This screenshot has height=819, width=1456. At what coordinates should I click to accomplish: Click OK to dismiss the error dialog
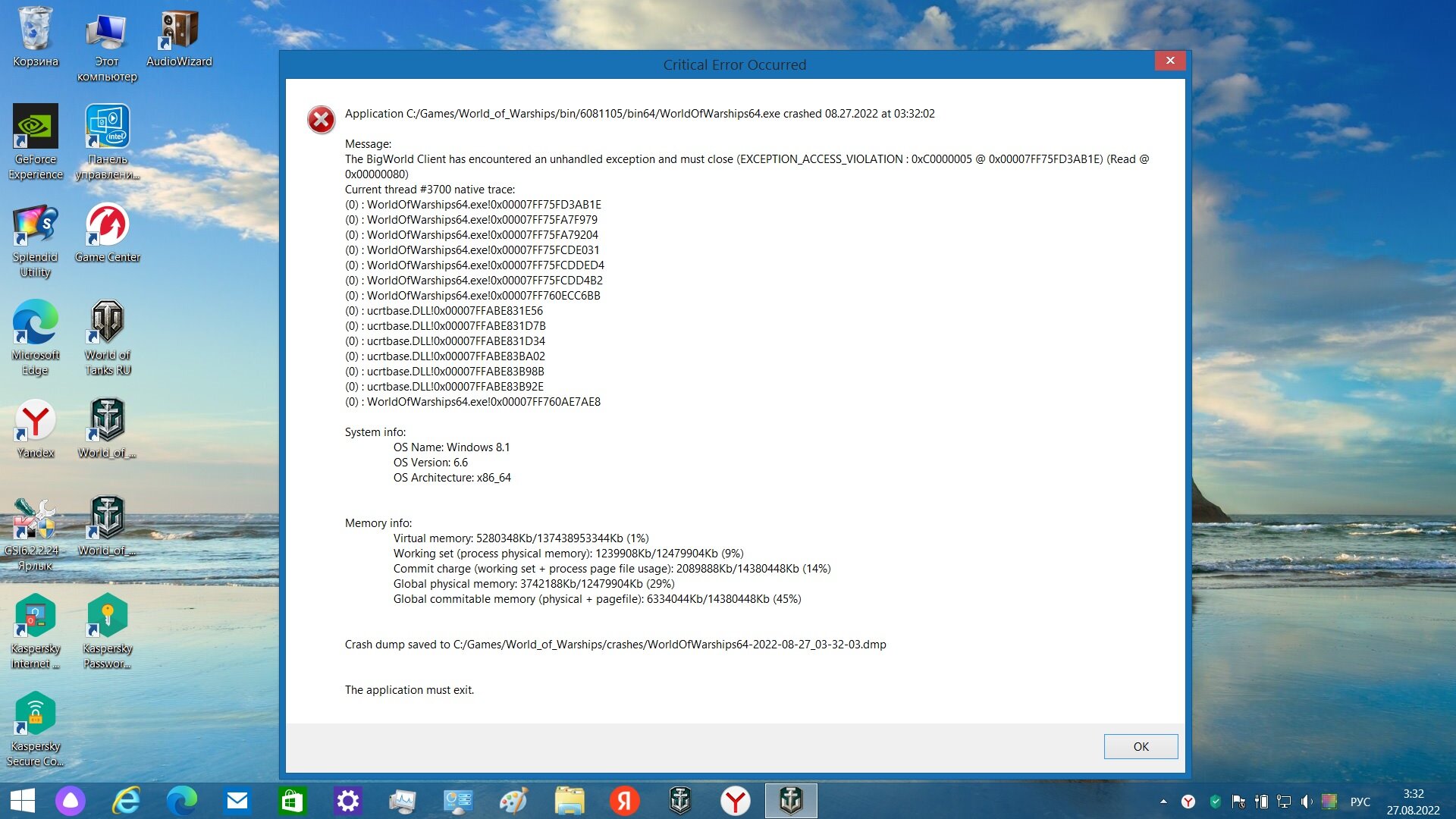1141,746
